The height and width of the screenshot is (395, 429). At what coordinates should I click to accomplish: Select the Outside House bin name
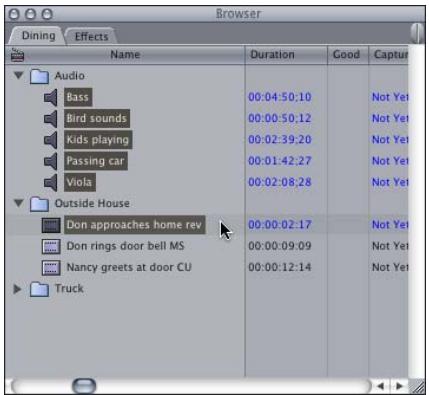tap(92, 204)
